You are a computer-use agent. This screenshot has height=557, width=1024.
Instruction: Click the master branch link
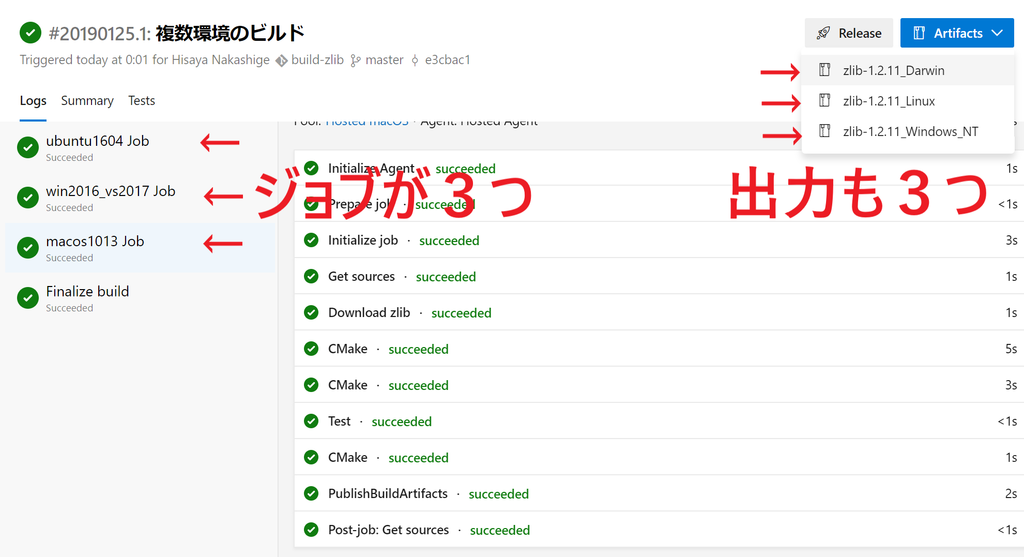click(384, 59)
